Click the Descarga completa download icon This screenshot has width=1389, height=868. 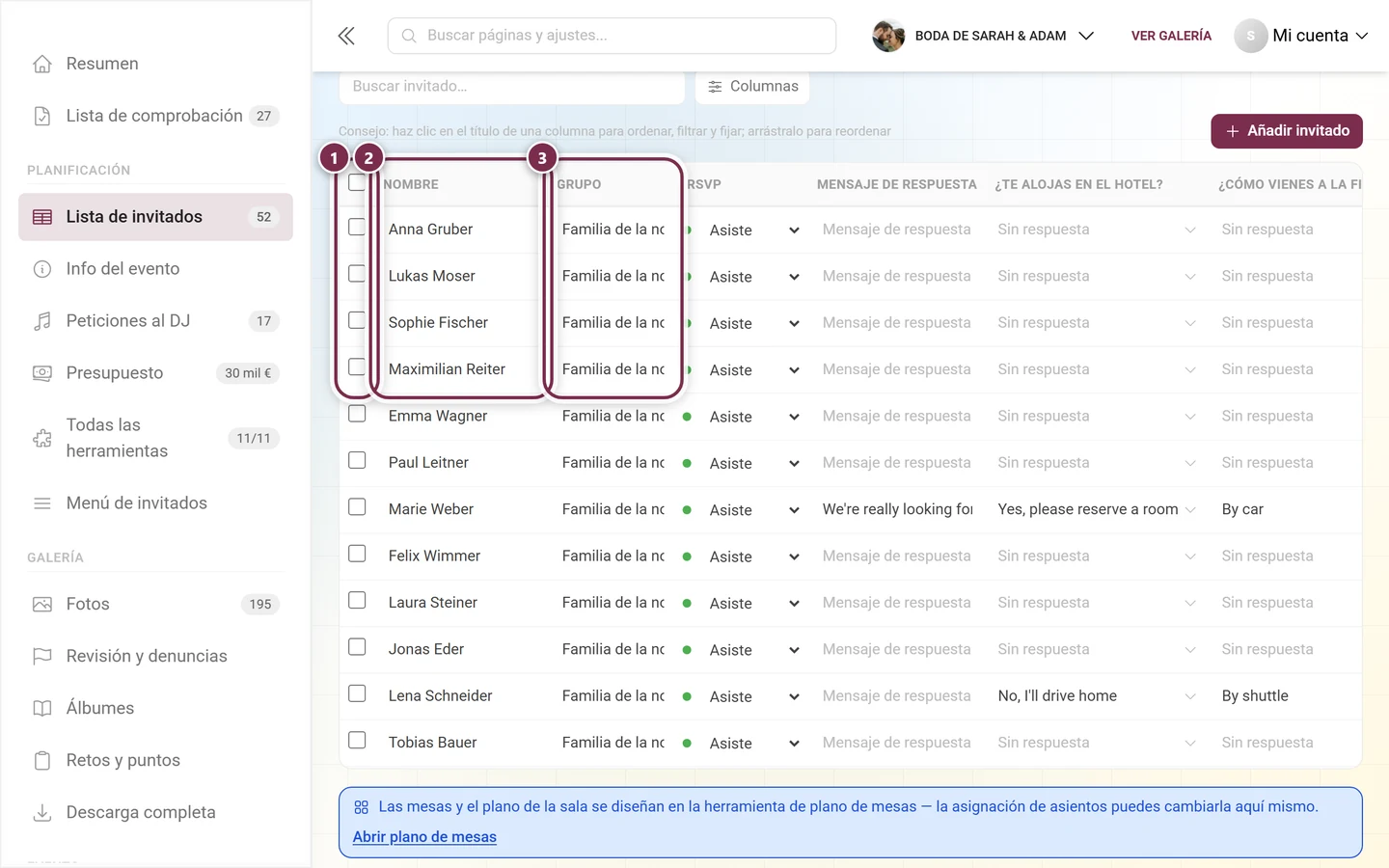[42, 813]
